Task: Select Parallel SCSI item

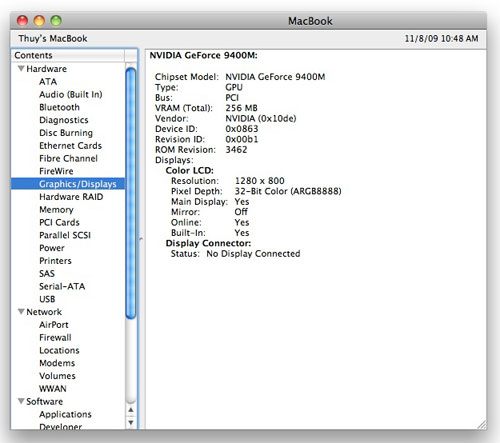Action: click(65, 235)
